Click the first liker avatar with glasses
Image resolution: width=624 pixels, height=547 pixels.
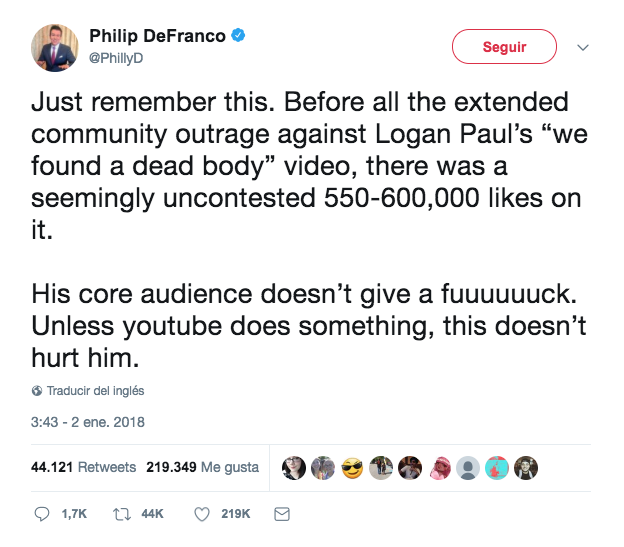click(293, 468)
